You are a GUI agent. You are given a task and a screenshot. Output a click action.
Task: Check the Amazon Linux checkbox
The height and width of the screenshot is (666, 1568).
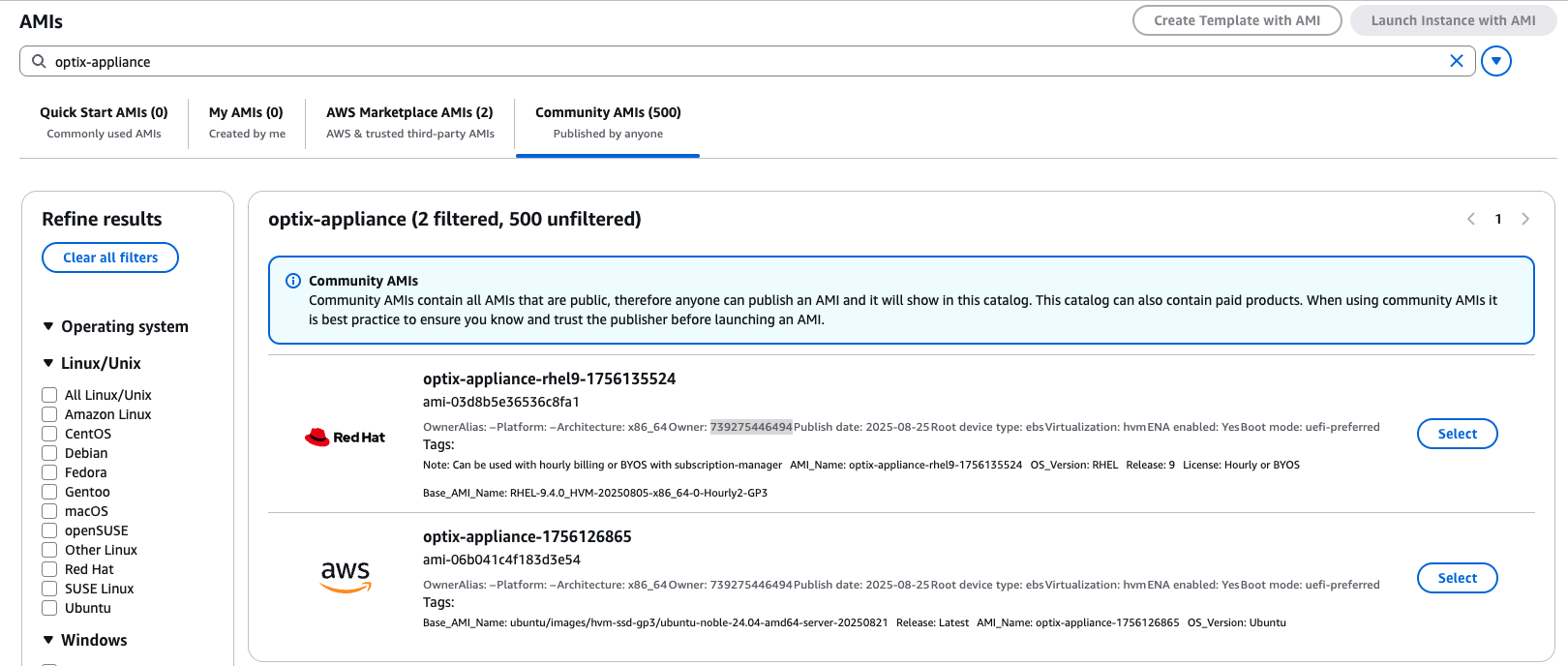[49, 414]
